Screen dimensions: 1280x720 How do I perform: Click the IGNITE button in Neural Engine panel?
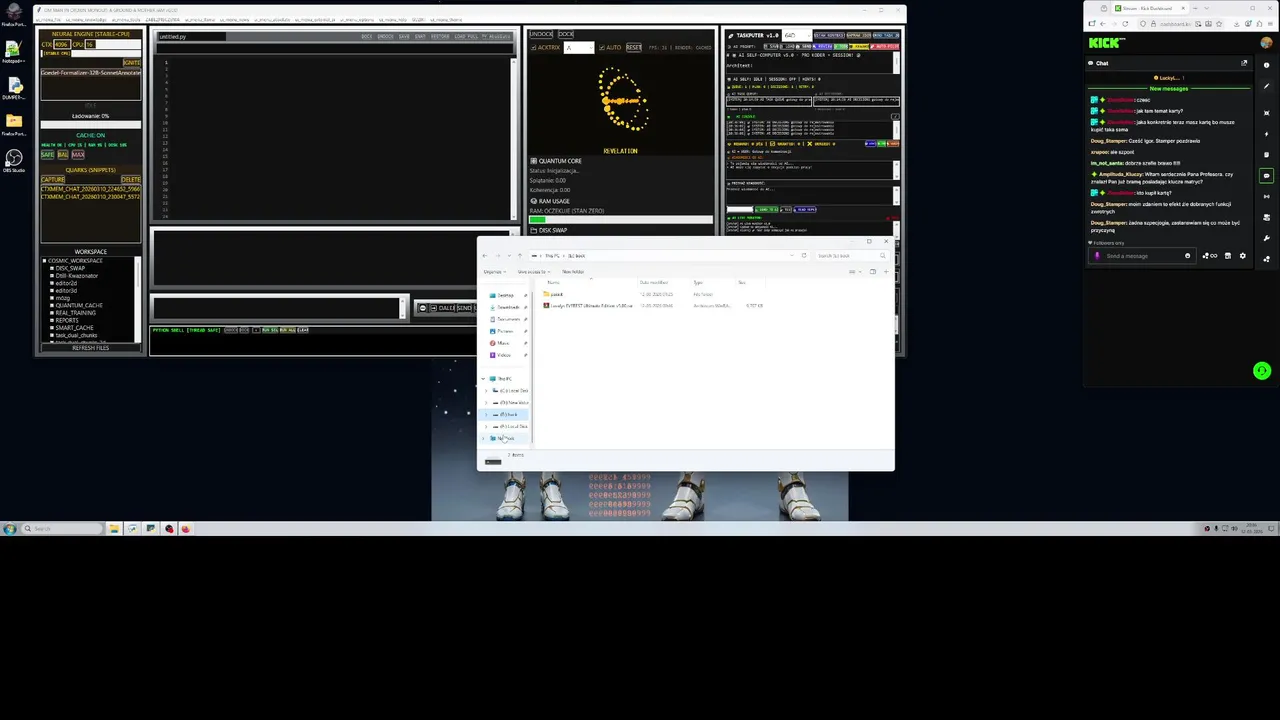132,63
